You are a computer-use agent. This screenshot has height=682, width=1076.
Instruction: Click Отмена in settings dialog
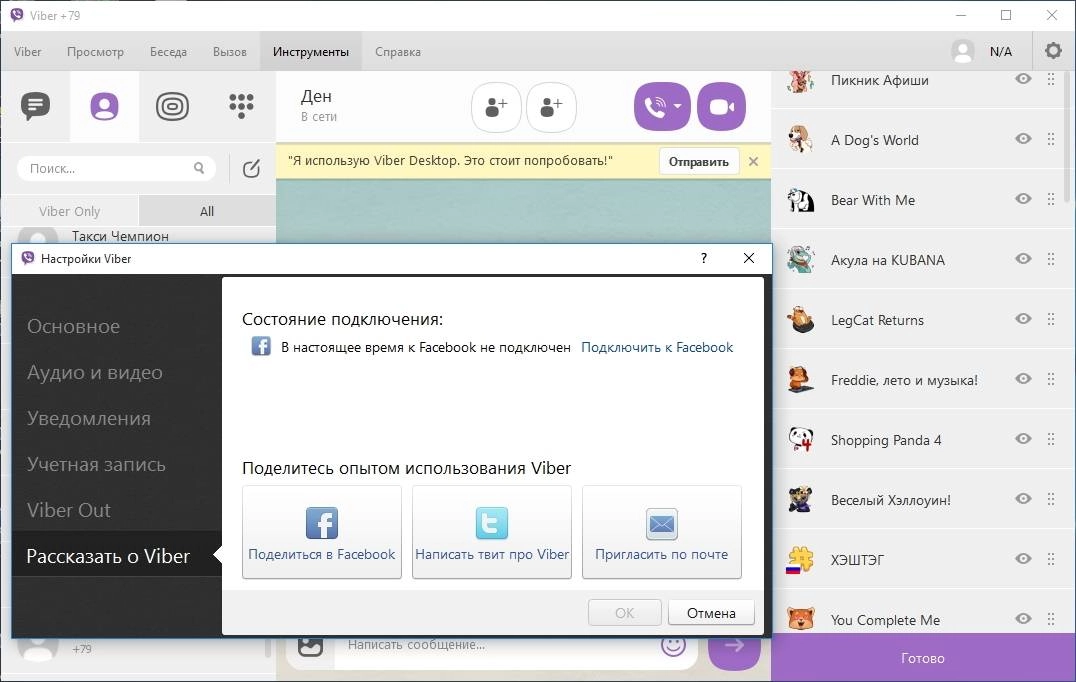[x=711, y=613]
